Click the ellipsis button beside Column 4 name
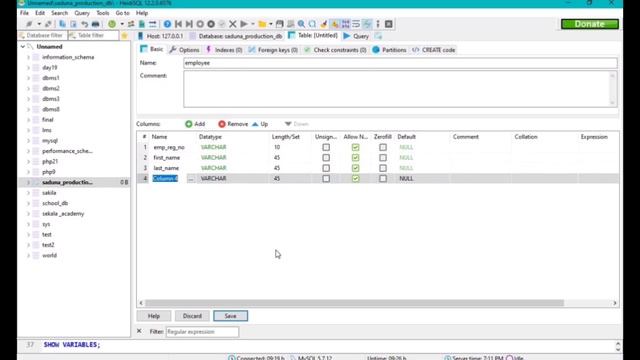This screenshot has width=640, height=360. [191, 178]
